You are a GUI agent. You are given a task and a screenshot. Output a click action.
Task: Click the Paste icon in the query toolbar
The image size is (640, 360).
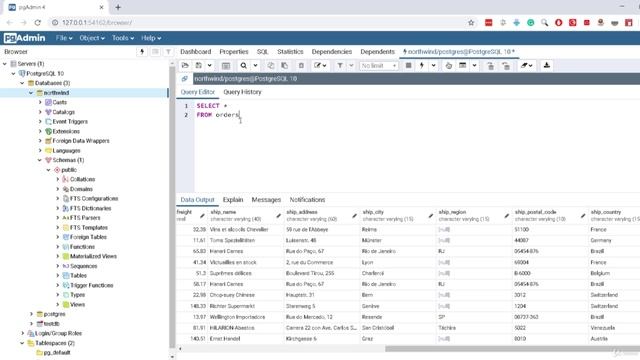point(284,65)
